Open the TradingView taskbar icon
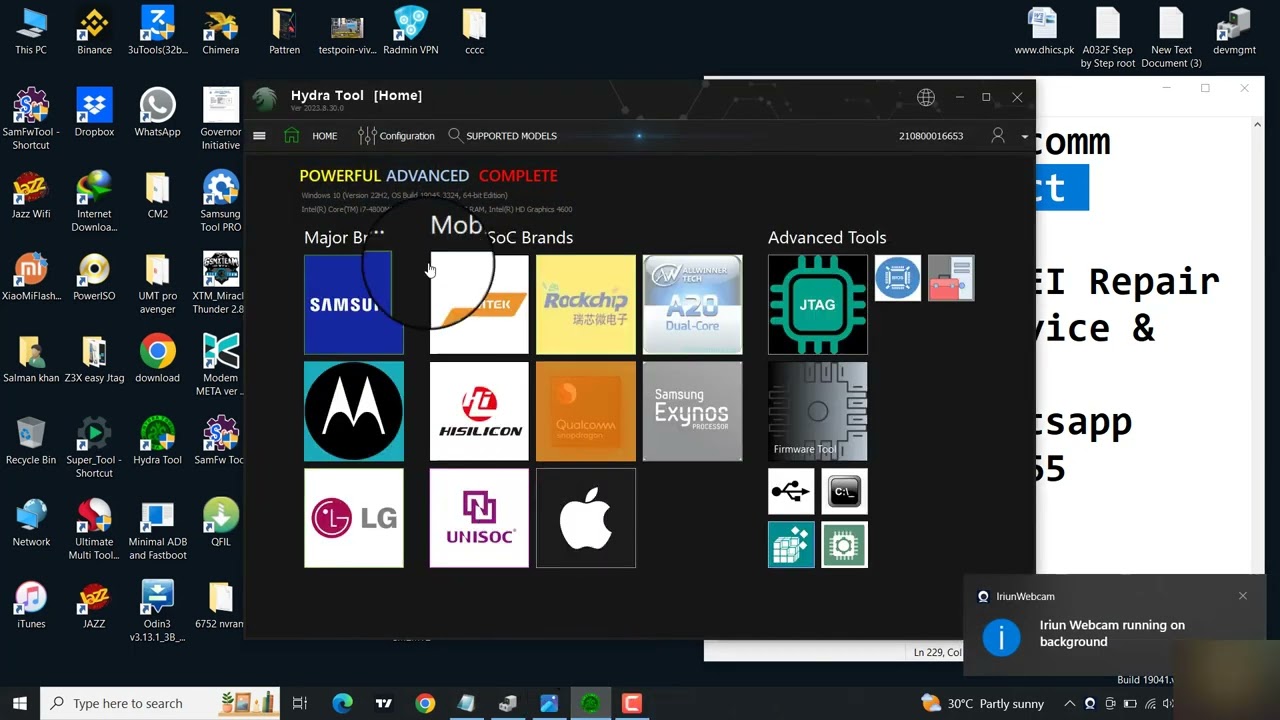The width and height of the screenshot is (1280, 720). click(383, 703)
